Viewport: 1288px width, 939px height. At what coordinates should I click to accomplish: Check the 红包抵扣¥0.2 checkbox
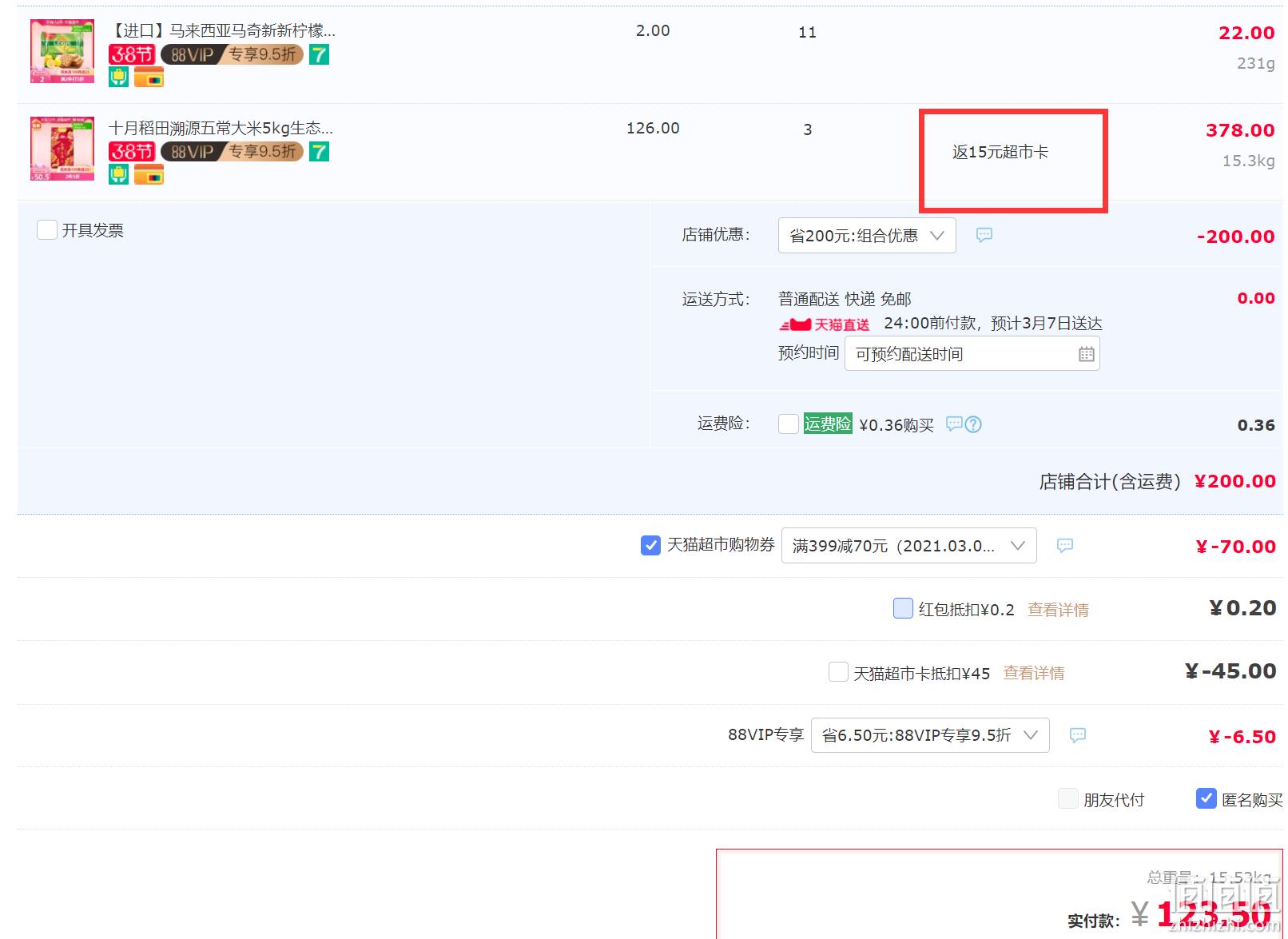903,608
